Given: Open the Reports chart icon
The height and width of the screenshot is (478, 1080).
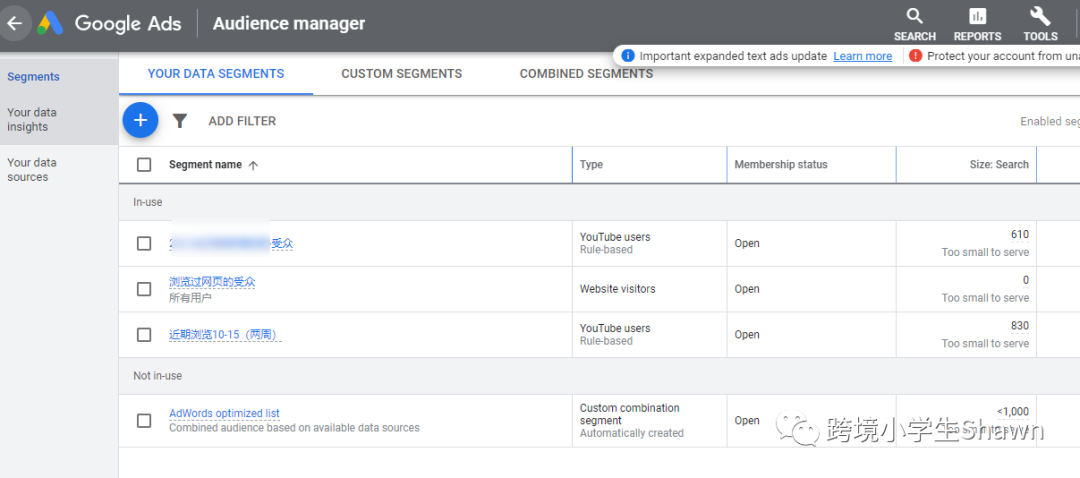Looking at the screenshot, I should point(977,16).
